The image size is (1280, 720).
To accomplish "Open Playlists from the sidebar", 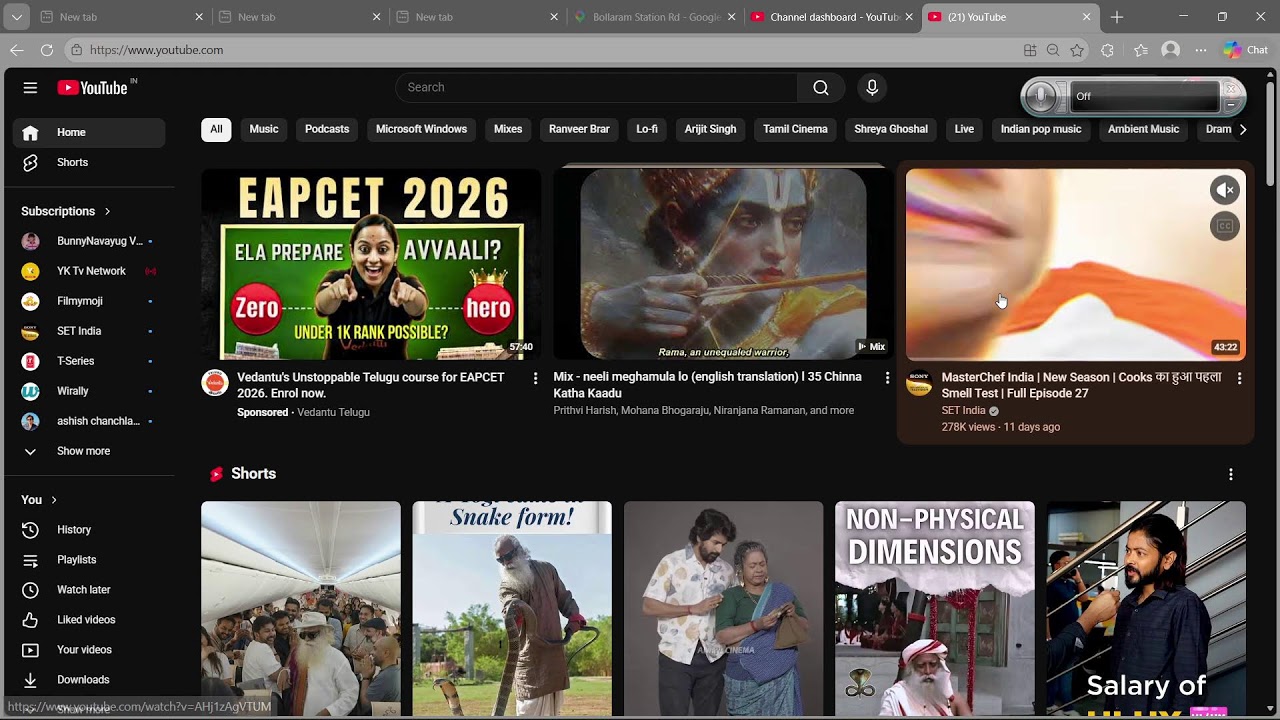I will [89, 560].
